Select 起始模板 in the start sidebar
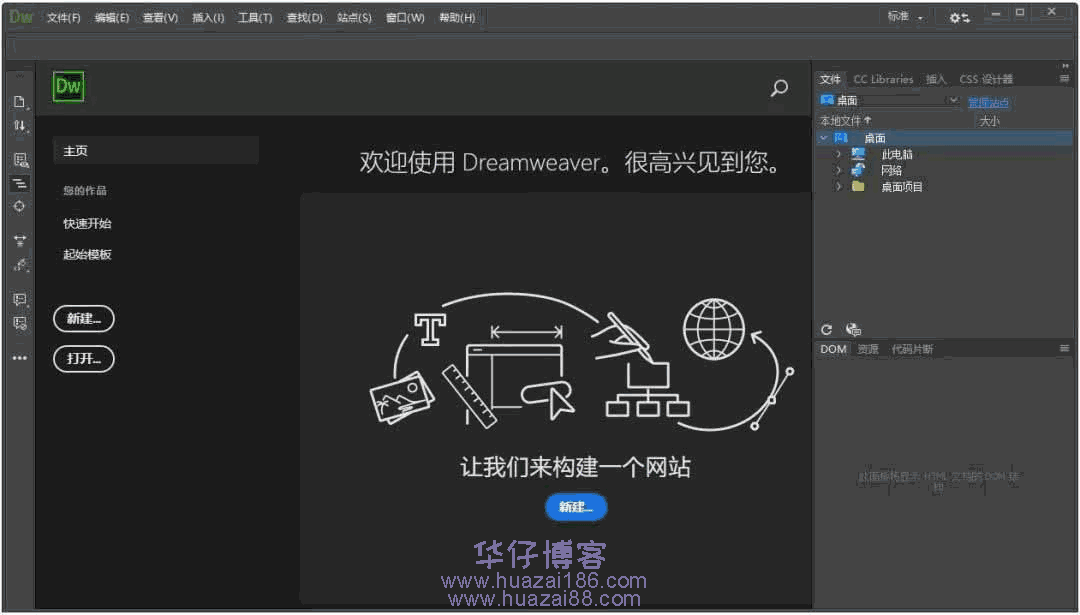 (87, 255)
